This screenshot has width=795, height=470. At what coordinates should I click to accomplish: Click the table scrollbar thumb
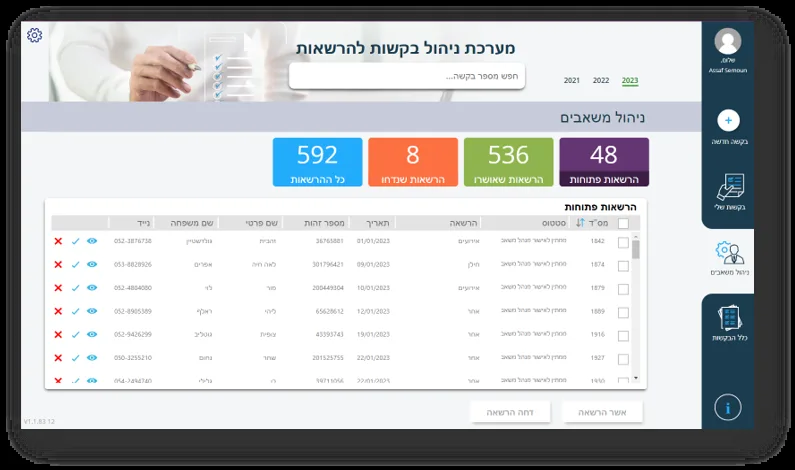pos(636,249)
